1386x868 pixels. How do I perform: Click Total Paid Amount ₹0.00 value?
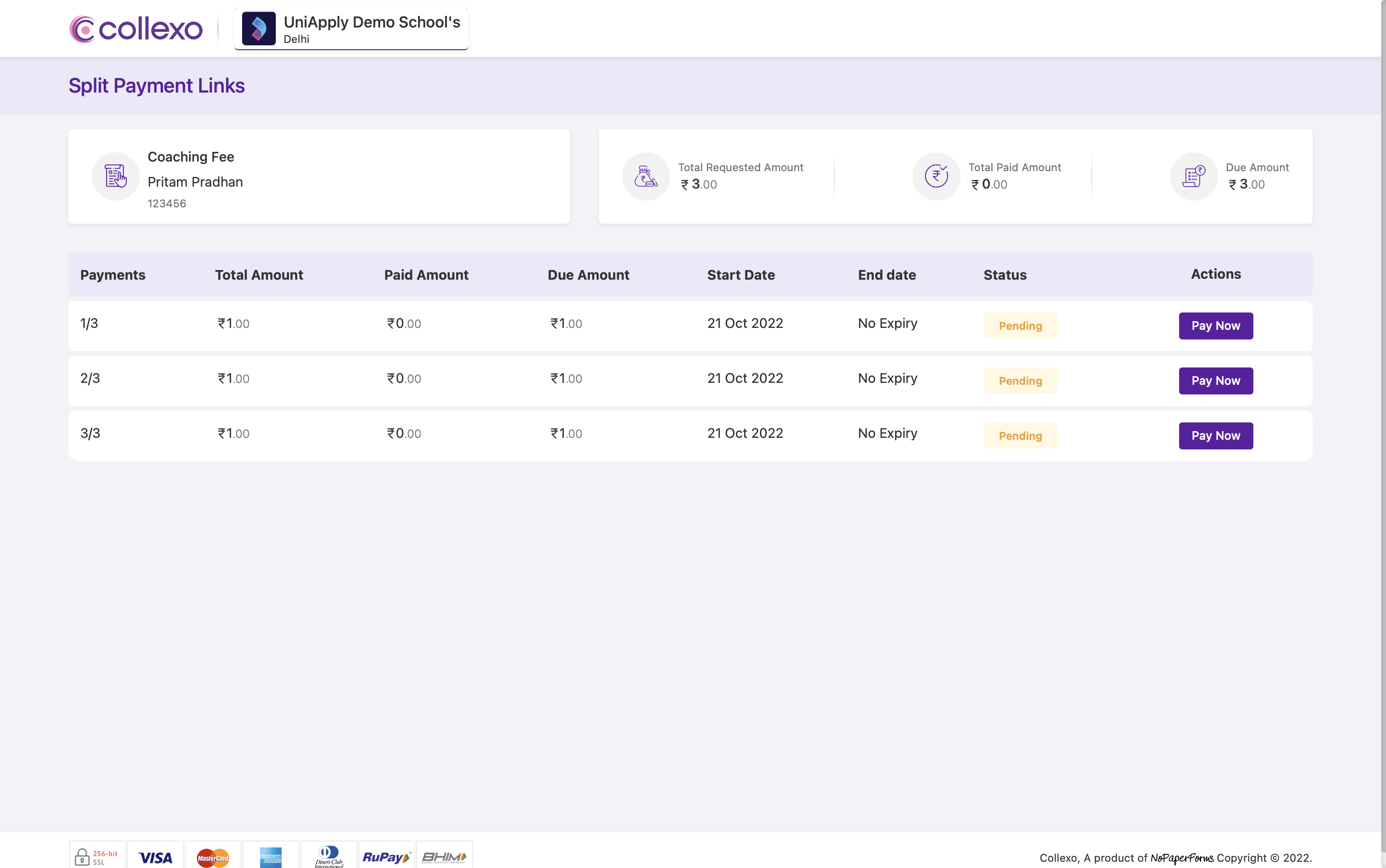(x=989, y=184)
